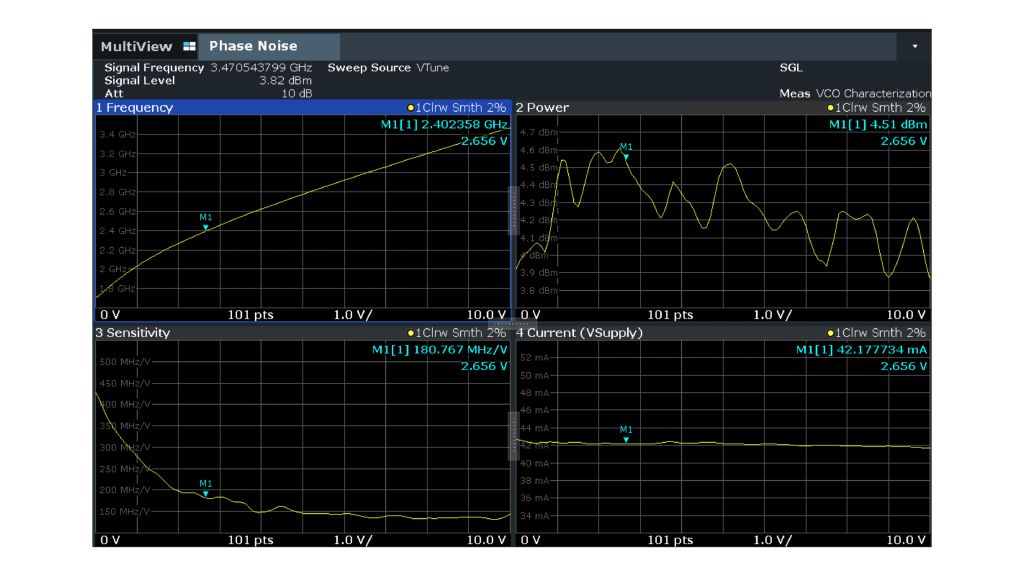Viewport: 1024px width, 576px height.
Task: Click the 1 Frequency window title bar
Action: coord(135,108)
